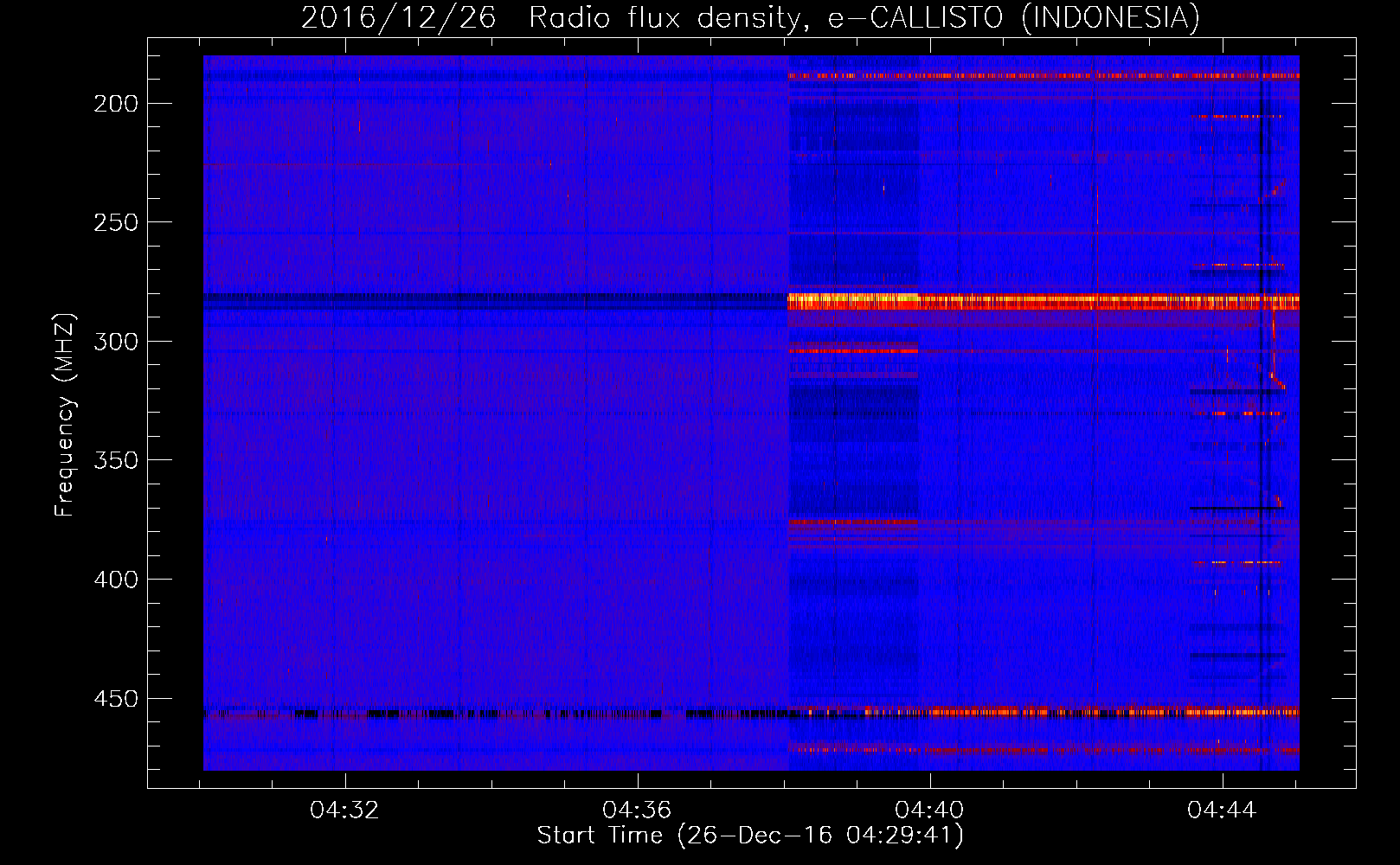Select the 350 frequency tick label
Viewport: 1400px width, 865px height.
tap(115, 460)
